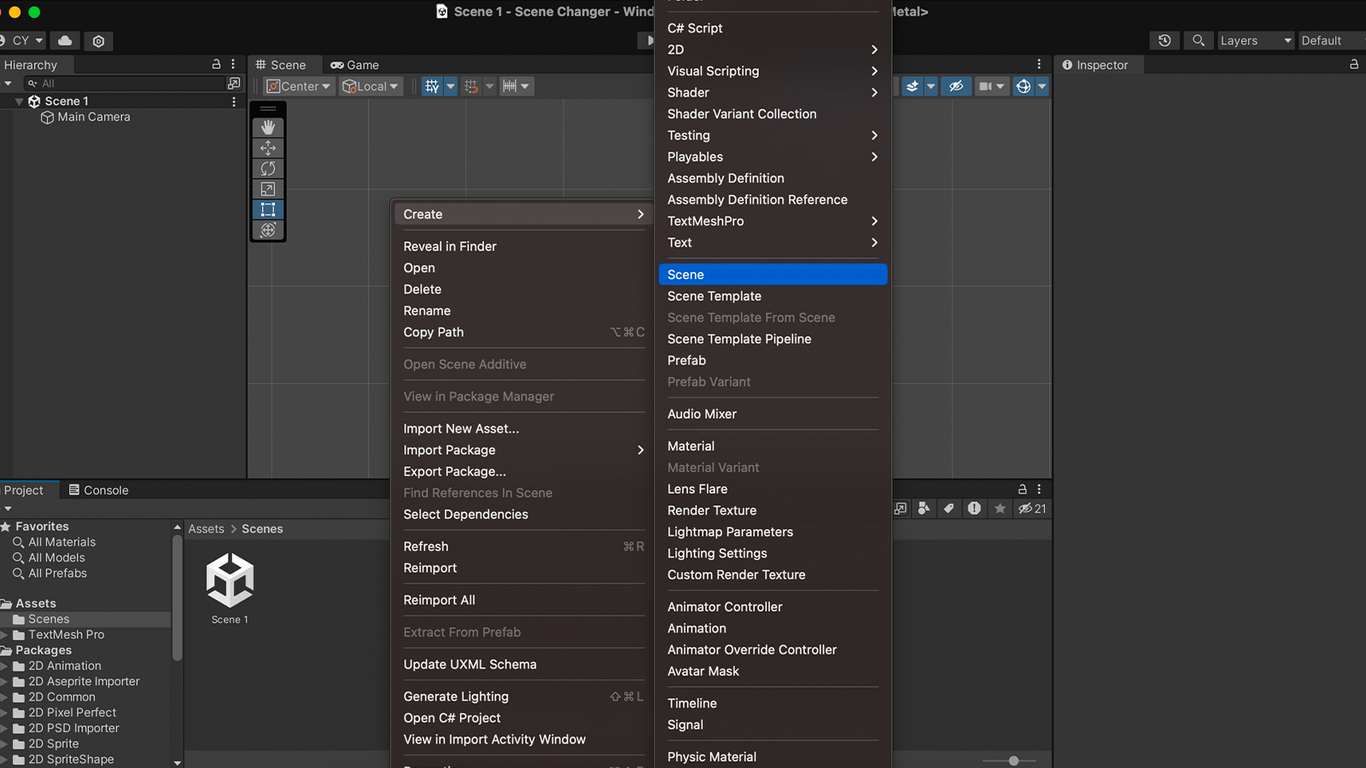The width and height of the screenshot is (1366, 768).
Task: Open the Undo History clock icon
Action: pos(1165,41)
